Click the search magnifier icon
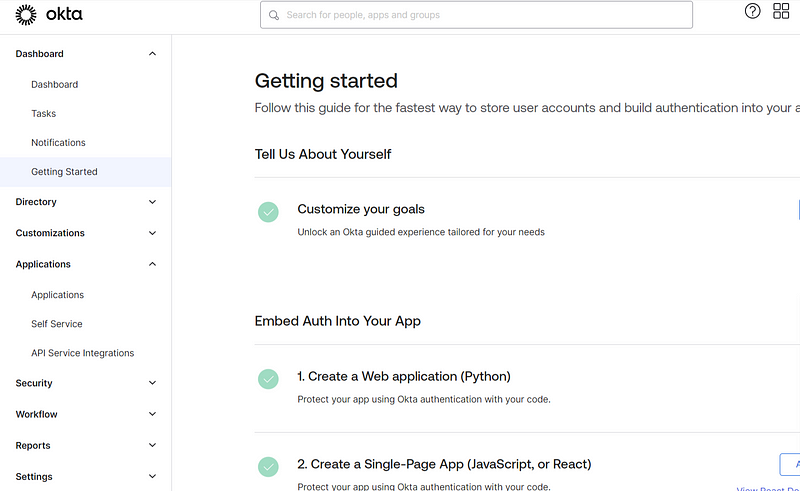 point(274,15)
